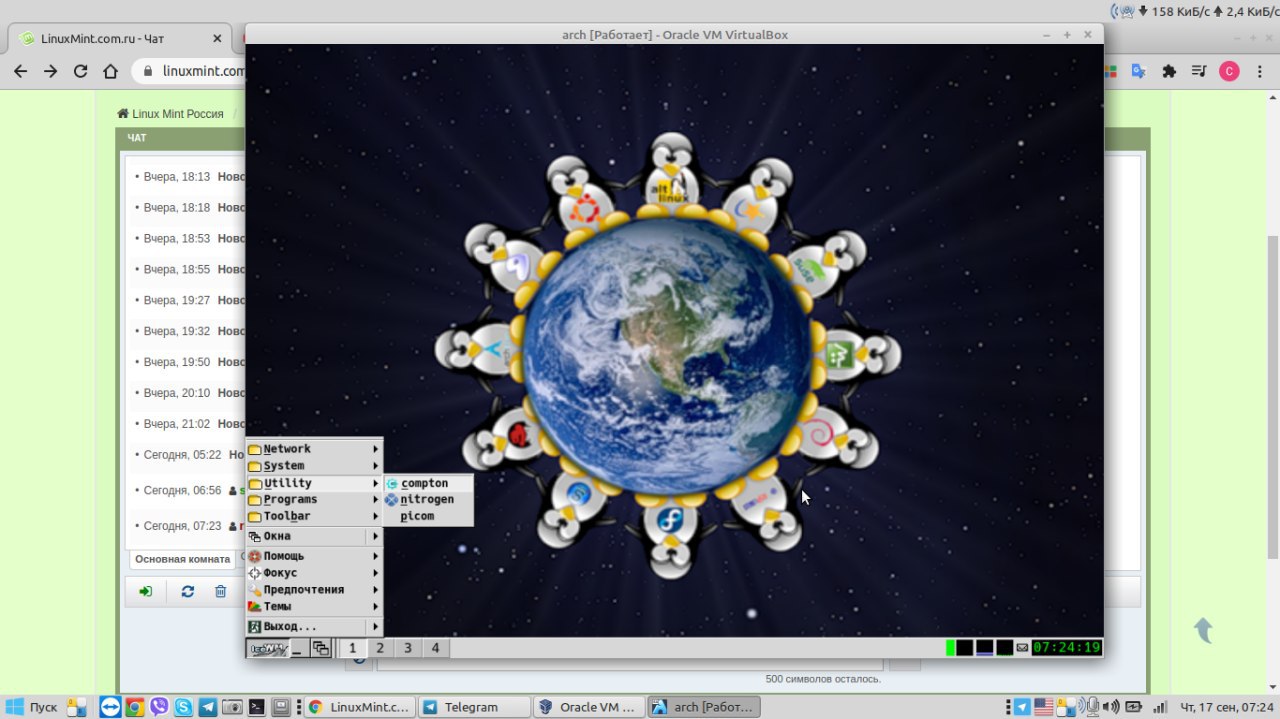Open the Предпочтения submenu
Image resolution: width=1280 pixels, height=719 pixels.
pos(314,590)
